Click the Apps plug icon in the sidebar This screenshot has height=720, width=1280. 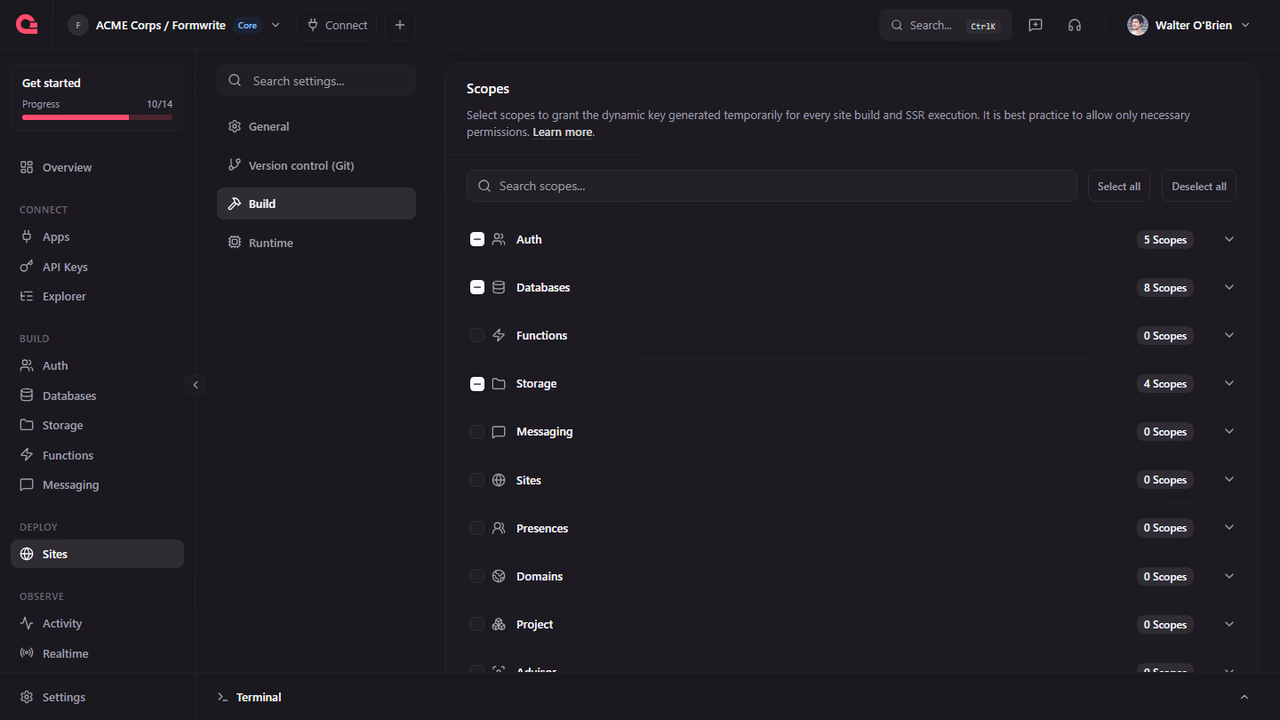point(27,237)
